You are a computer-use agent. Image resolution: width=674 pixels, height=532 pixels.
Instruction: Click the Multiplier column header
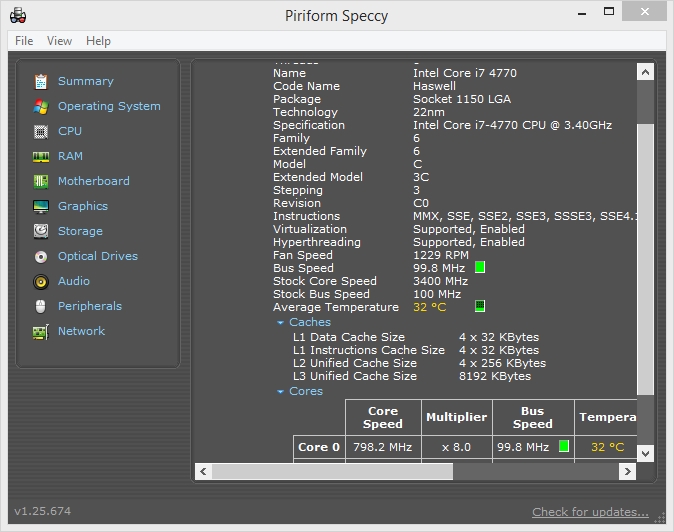[456, 417]
